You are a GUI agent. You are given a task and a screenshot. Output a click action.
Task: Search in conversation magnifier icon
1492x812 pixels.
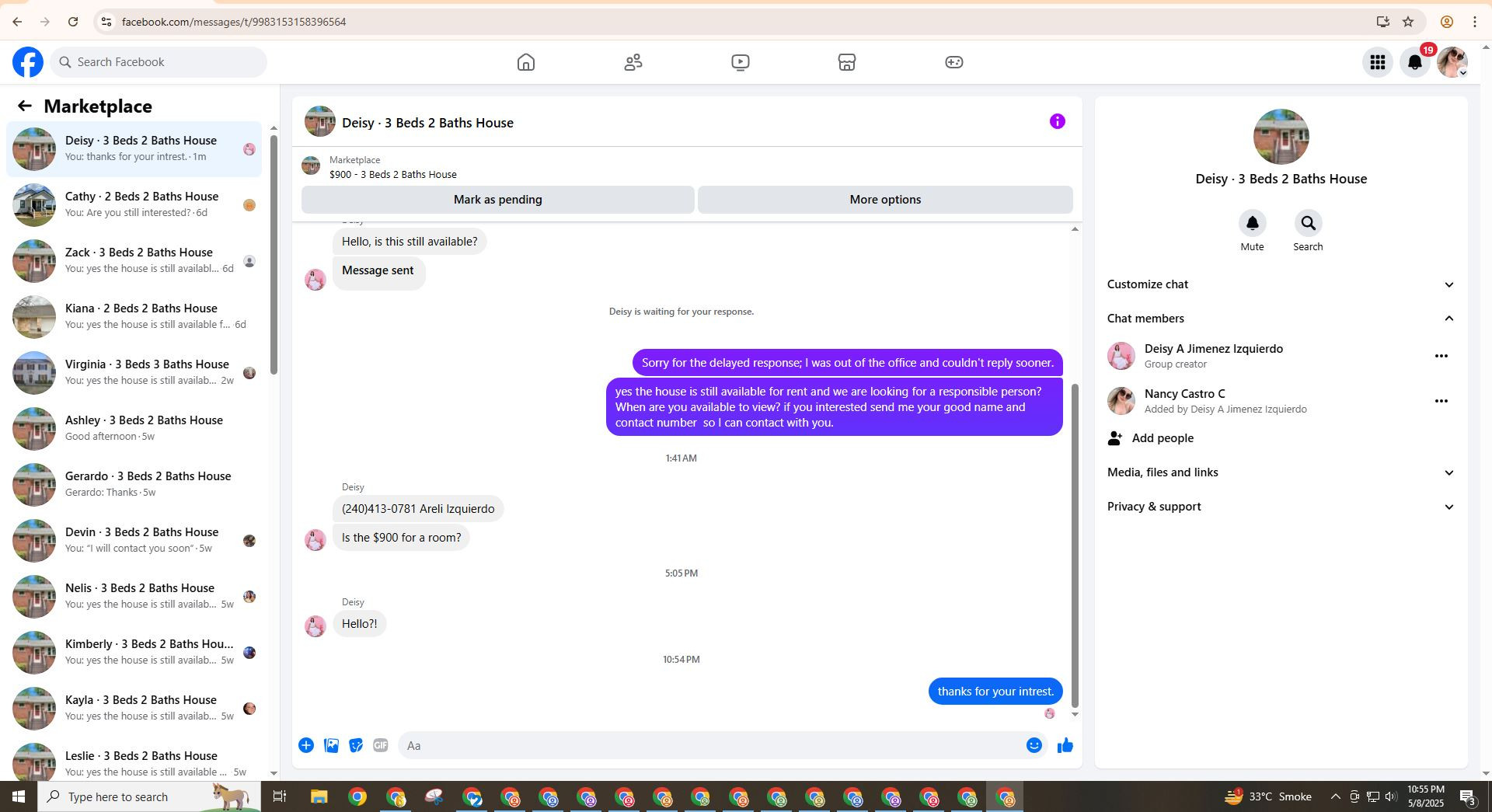click(1308, 224)
